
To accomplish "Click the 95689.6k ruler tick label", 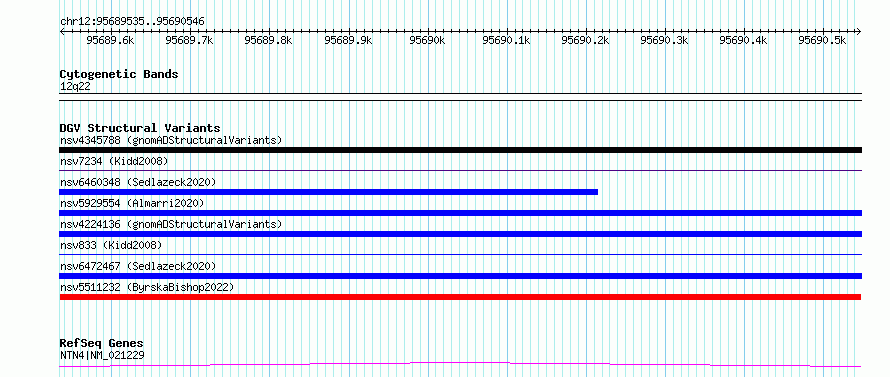I will (110, 40).
